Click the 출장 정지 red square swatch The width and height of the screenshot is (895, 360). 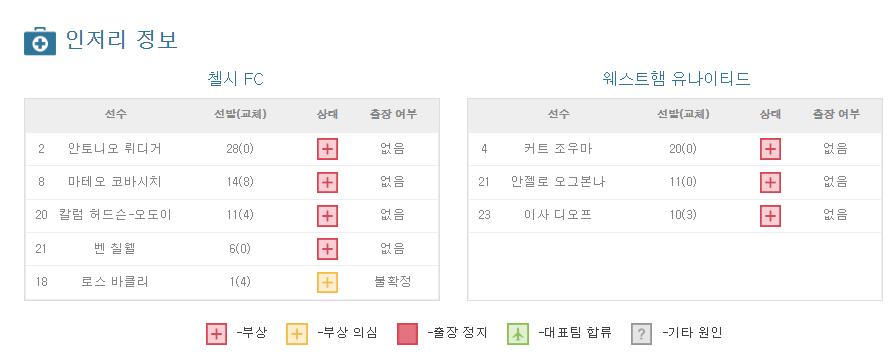coord(408,334)
